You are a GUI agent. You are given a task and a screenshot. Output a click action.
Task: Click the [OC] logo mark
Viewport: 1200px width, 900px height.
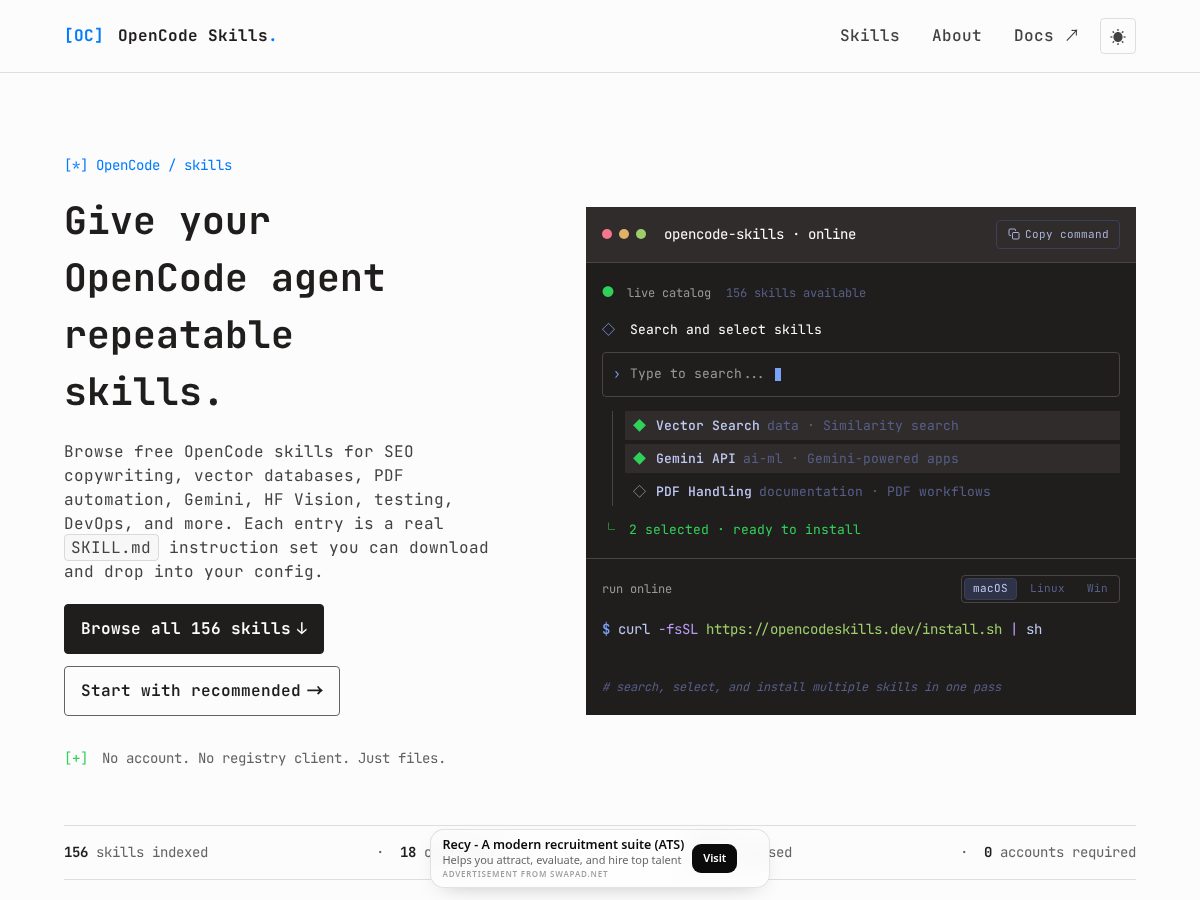[x=84, y=36]
